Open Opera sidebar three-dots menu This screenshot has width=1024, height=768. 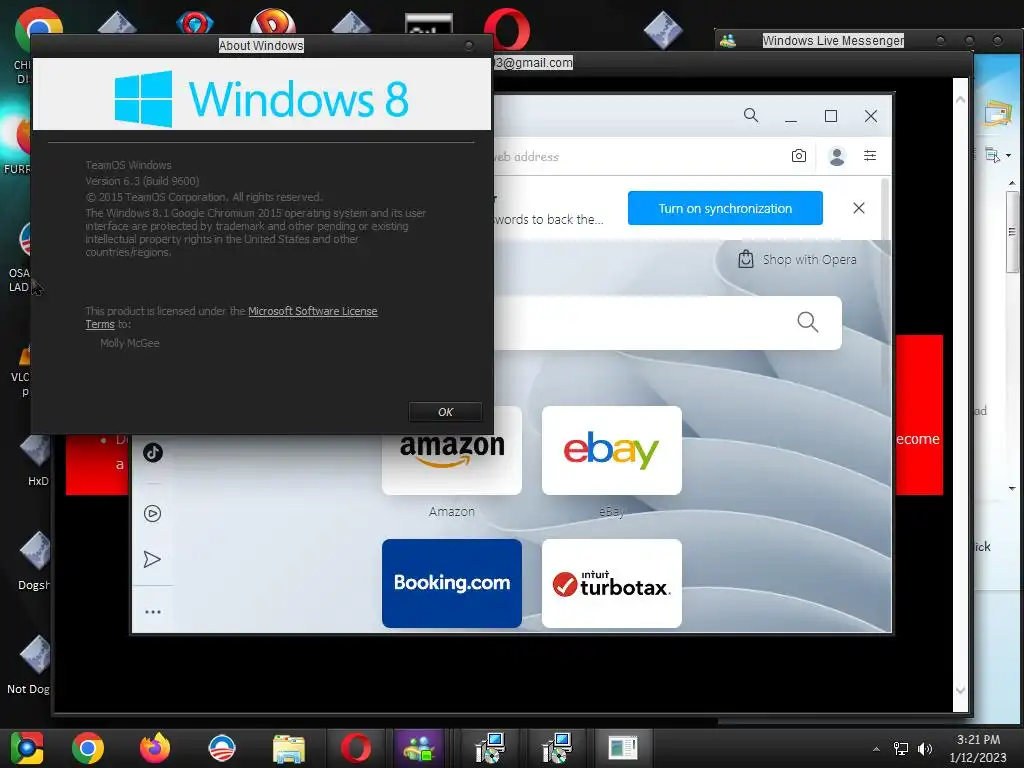click(x=153, y=612)
